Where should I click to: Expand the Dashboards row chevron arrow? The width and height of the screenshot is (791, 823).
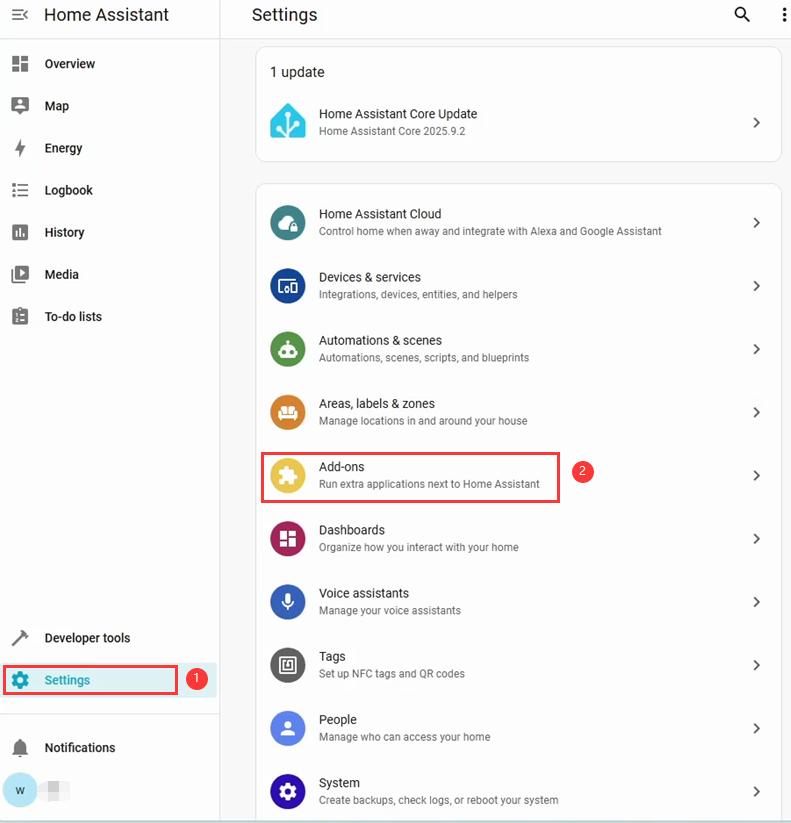pos(756,539)
